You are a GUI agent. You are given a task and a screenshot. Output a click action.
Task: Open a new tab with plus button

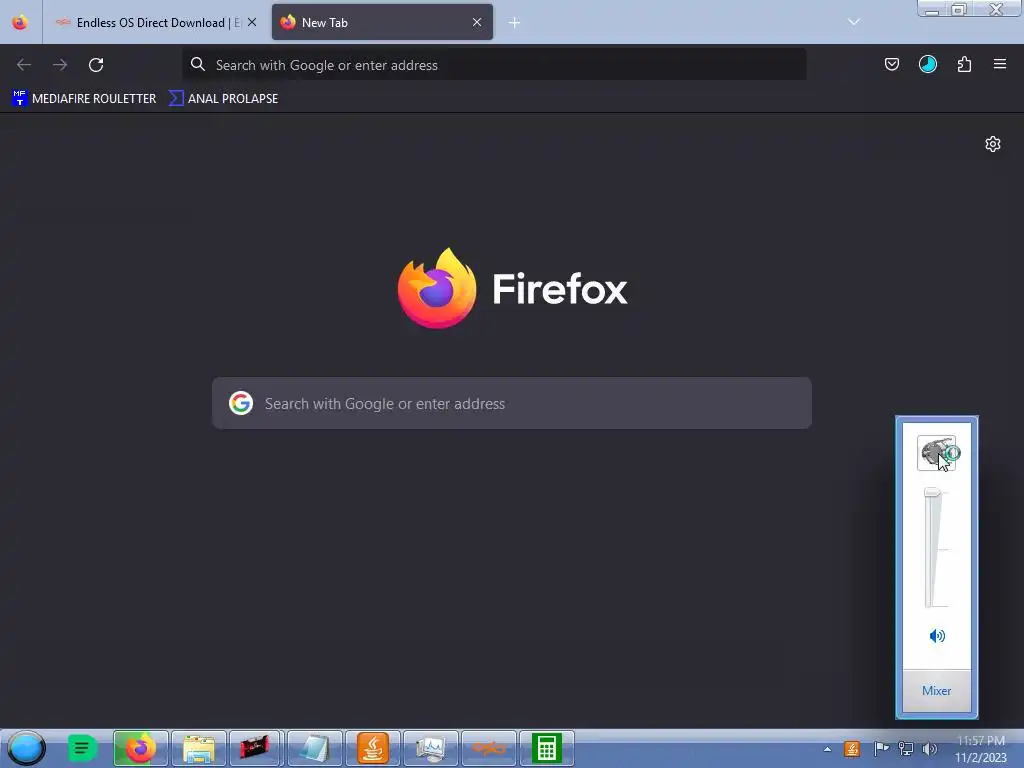(x=515, y=23)
